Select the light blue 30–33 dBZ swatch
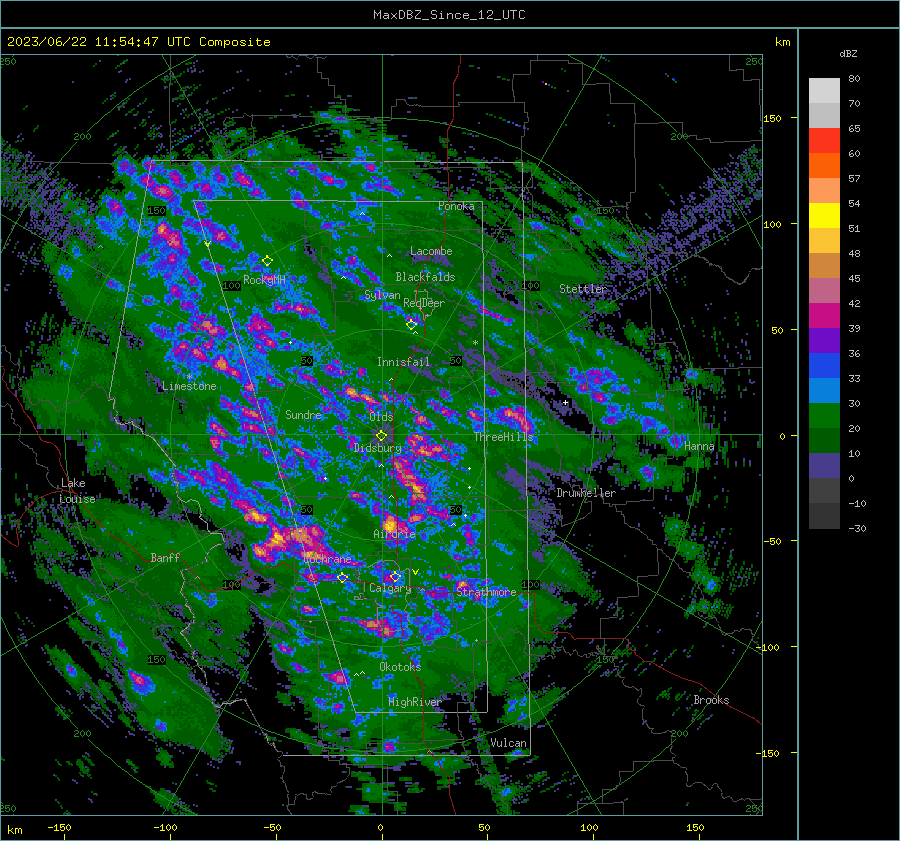900x841 pixels. pyautogui.click(x=824, y=391)
